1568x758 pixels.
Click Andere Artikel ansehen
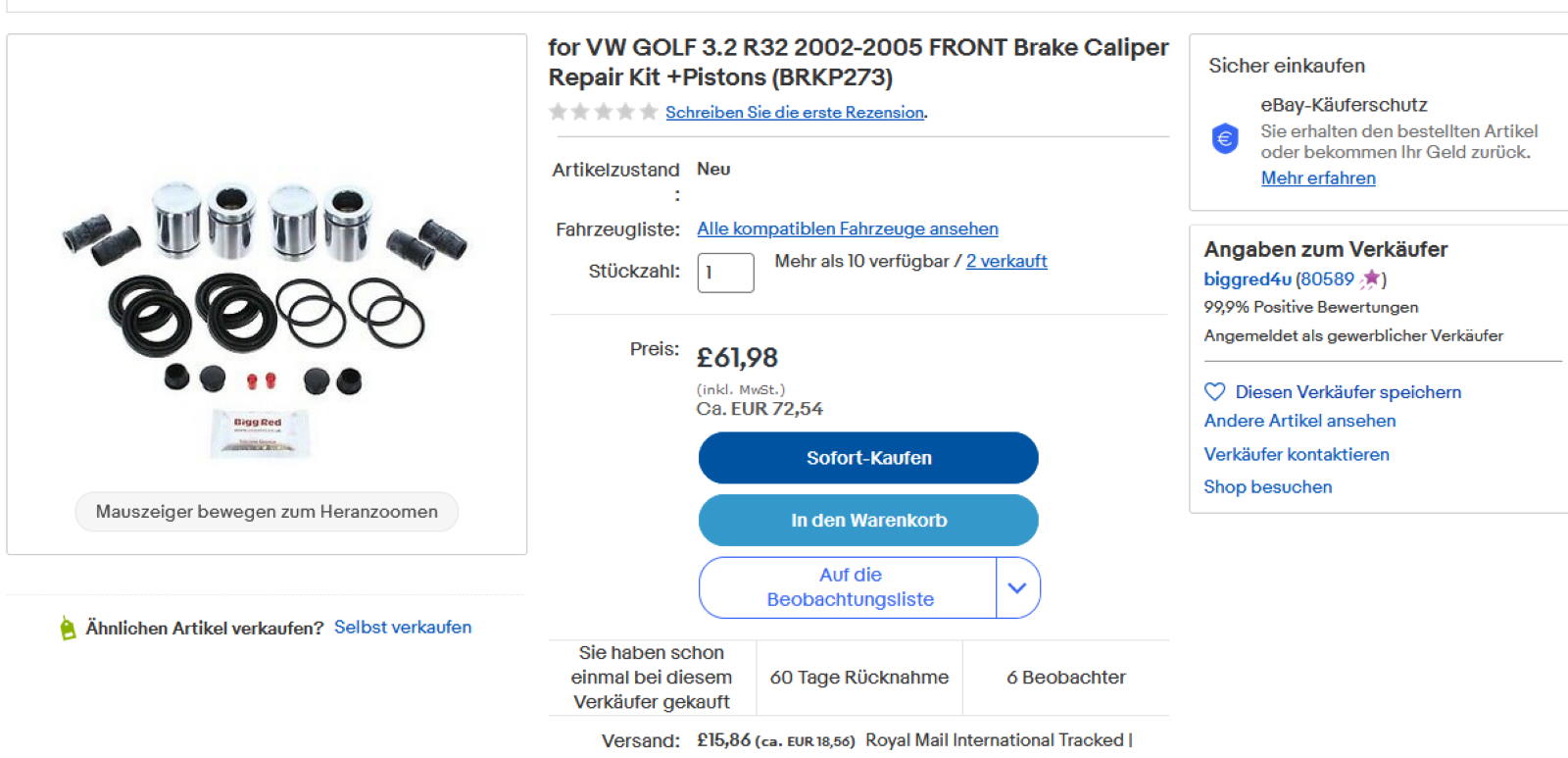1299,421
